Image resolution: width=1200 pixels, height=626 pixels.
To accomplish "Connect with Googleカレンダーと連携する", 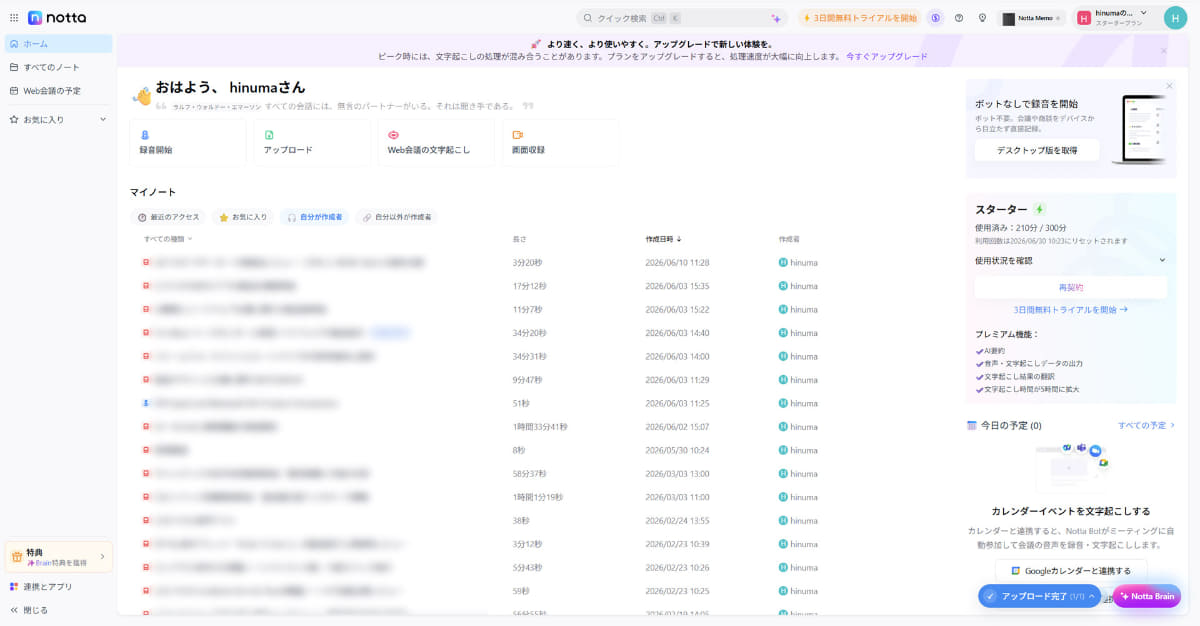I will point(1071,571).
